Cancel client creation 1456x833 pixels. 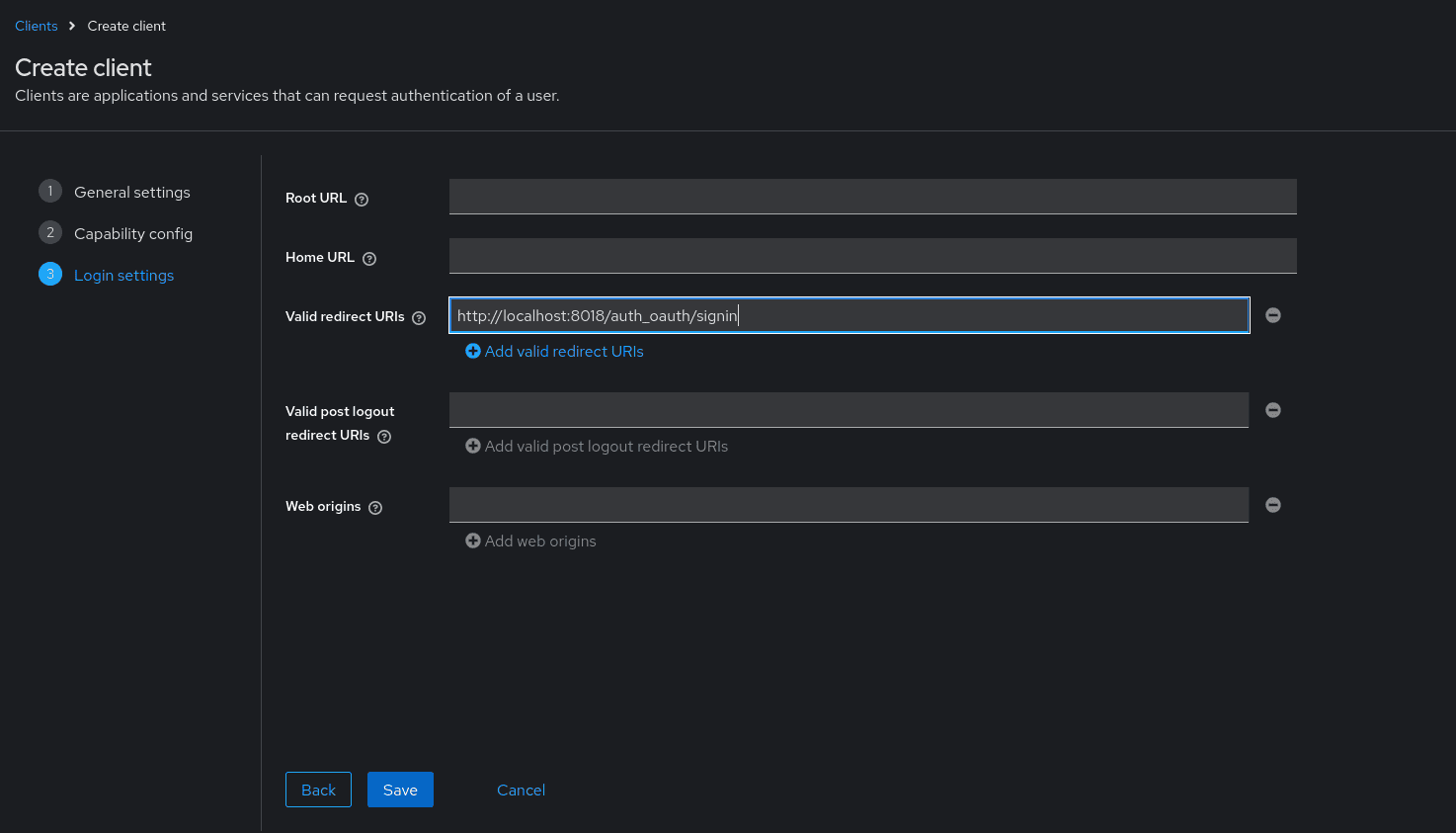tap(521, 790)
